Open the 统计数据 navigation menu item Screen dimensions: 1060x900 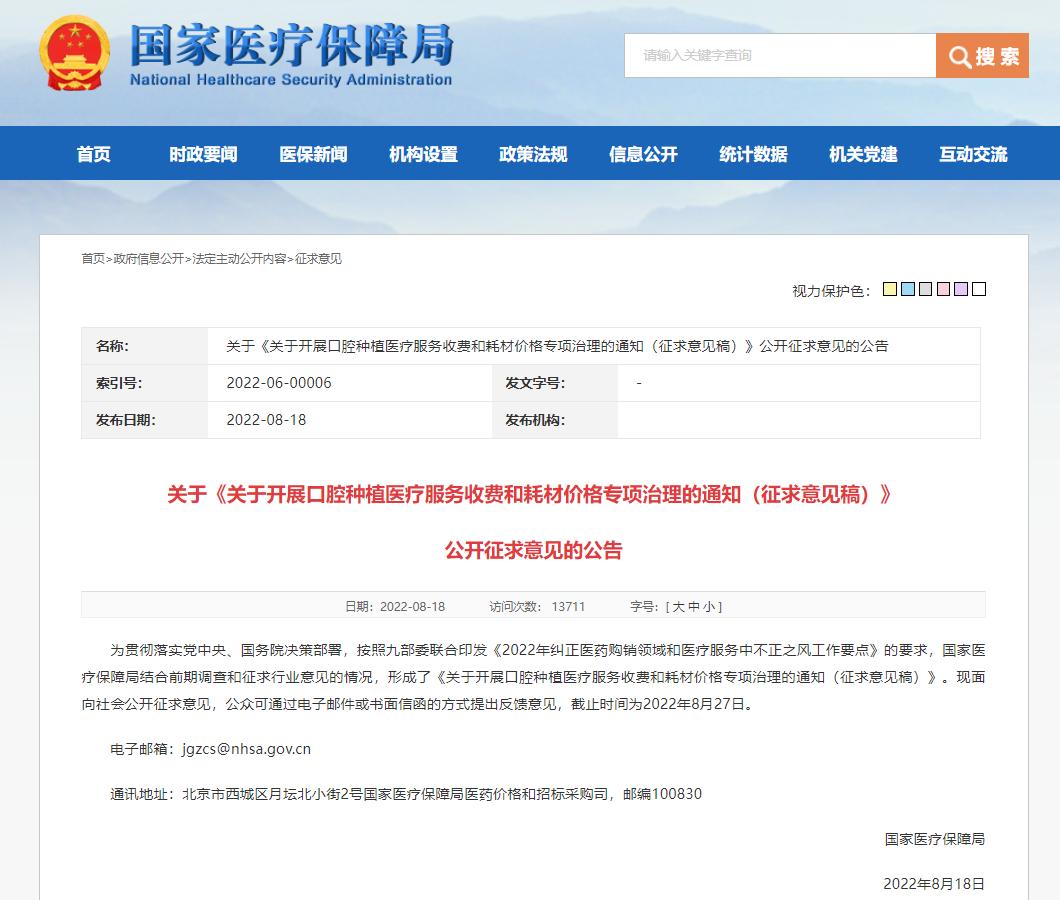pos(751,153)
